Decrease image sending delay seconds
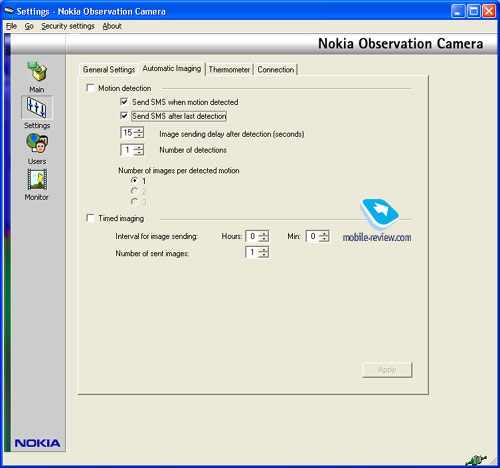 point(139,135)
